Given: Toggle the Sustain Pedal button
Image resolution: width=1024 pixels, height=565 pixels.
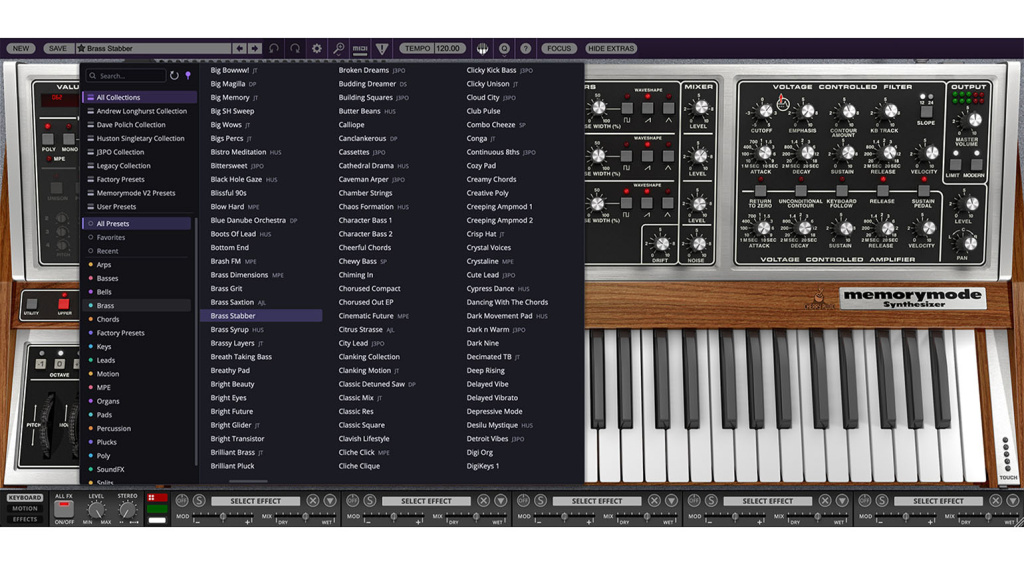Looking at the screenshot, I should (x=923, y=191).
